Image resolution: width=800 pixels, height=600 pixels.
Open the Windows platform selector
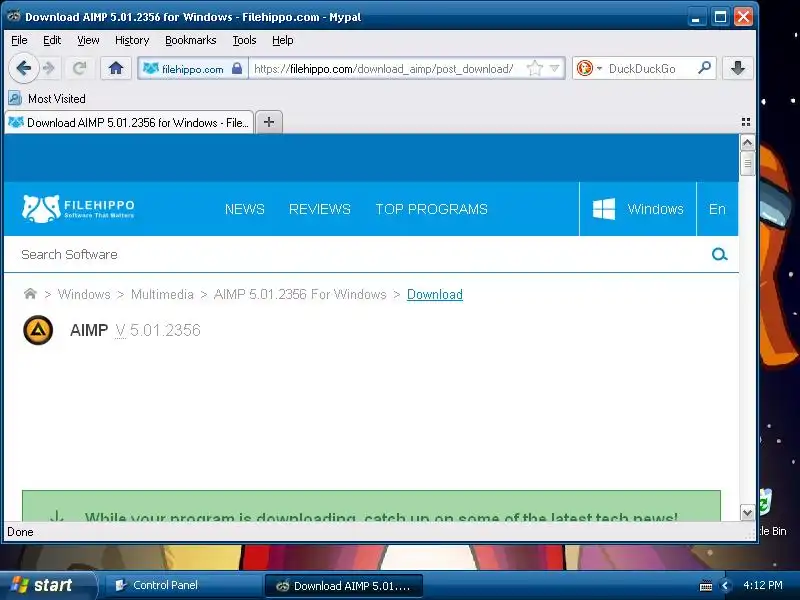(638, 209)
